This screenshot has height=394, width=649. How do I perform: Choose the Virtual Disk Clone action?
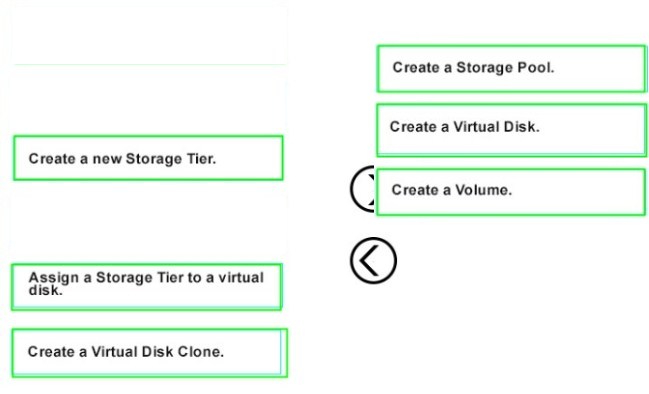[149, 353]
